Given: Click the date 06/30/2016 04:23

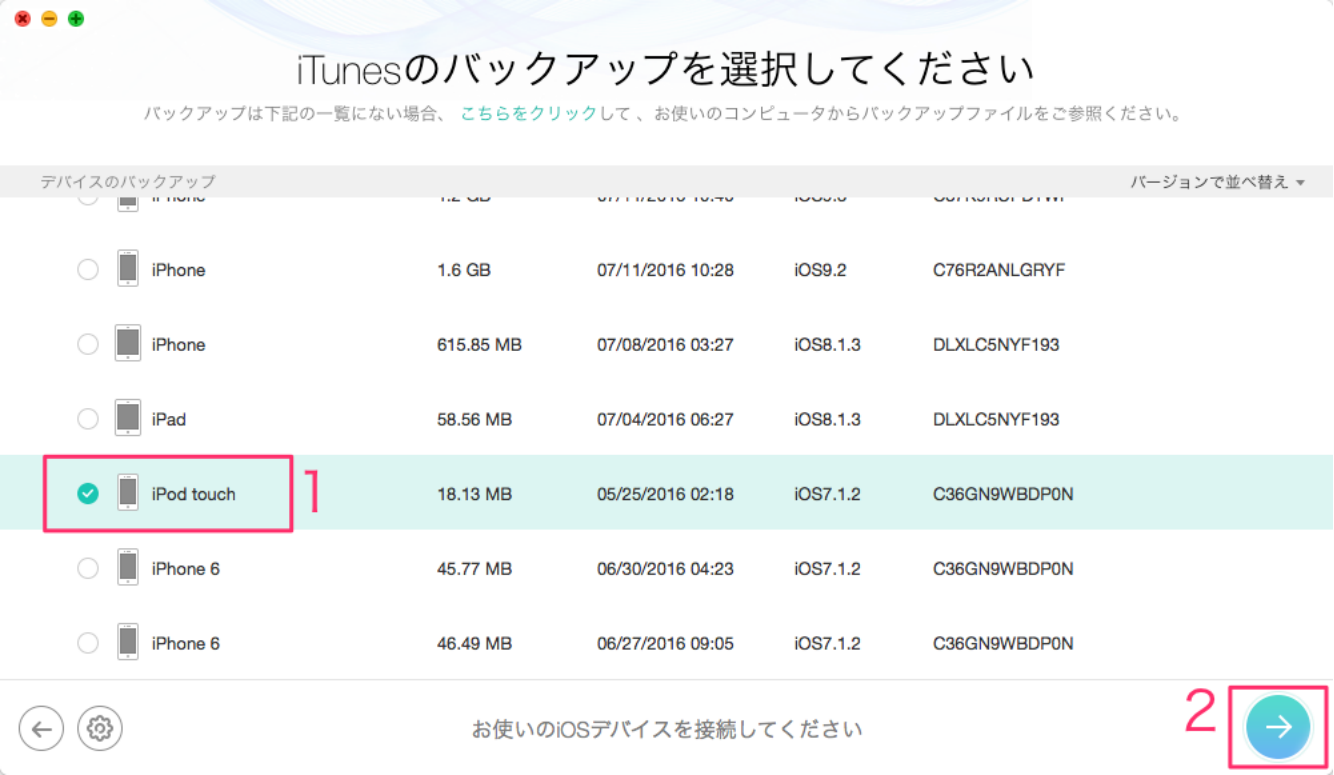Looking at the screenshot, I should pyautogui.click(x=665, y=569).
